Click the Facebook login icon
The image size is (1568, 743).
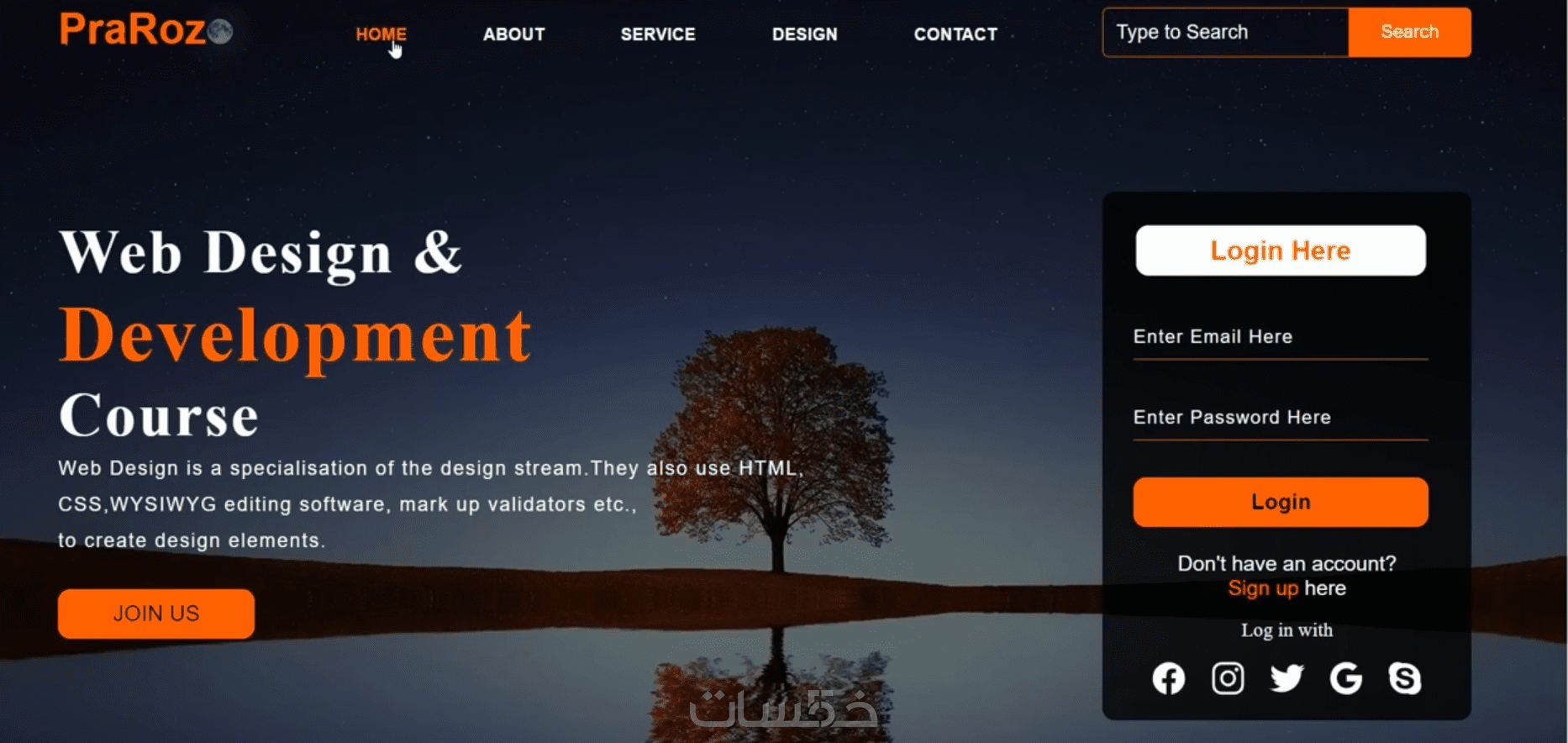point(1168,678)
